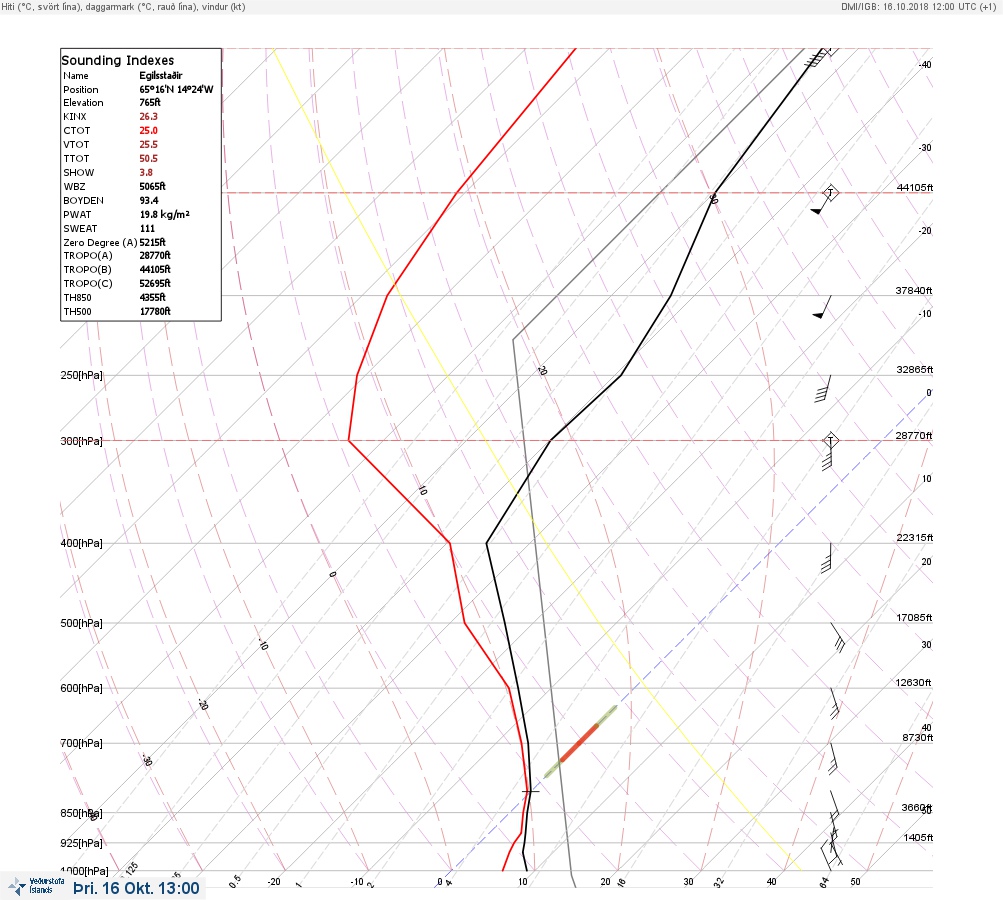
Task: Click the 37840ft height label
Action: pos(913,290)
